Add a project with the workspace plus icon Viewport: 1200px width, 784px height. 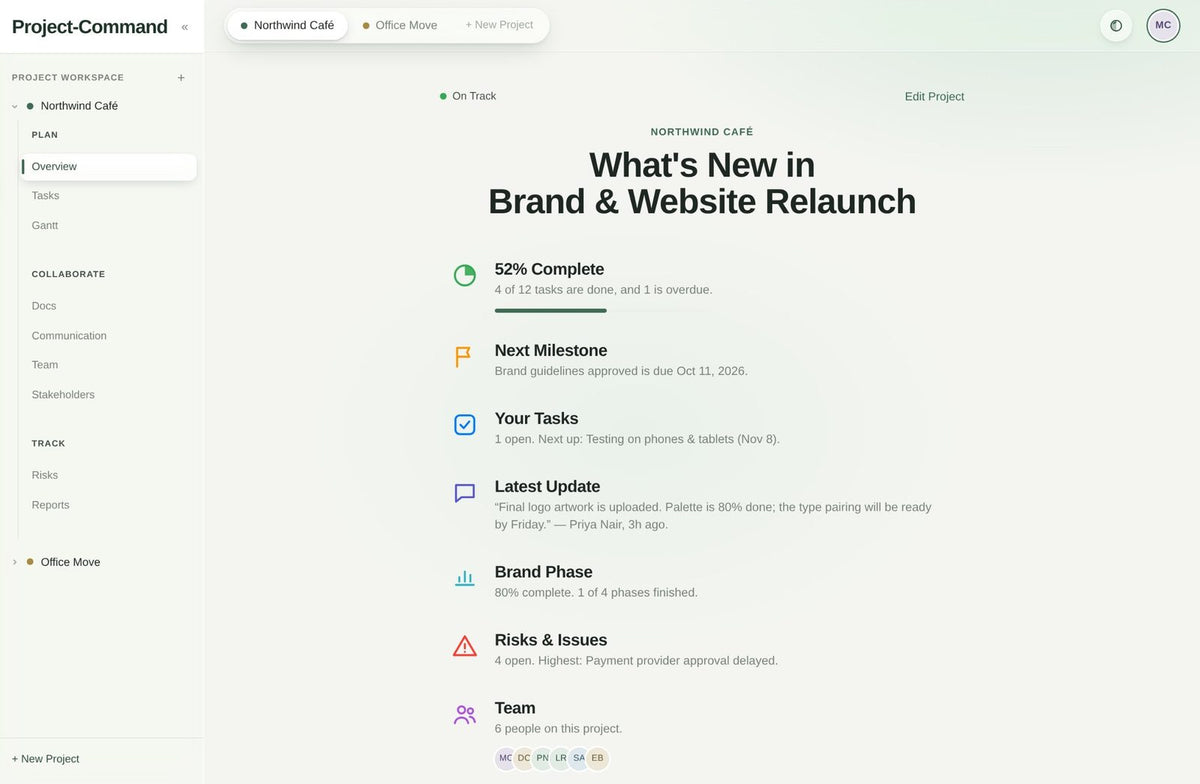181,77
